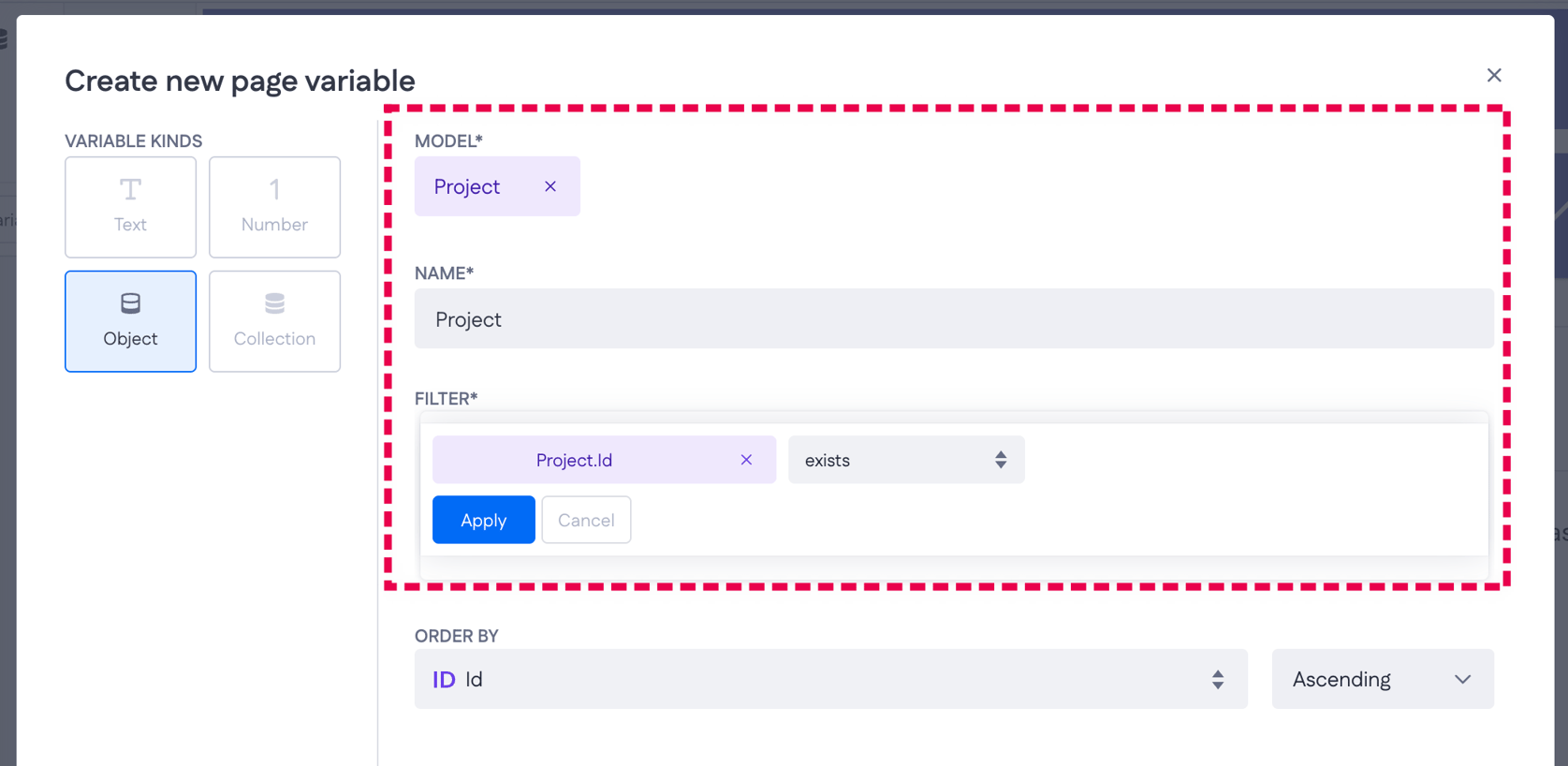Clear the Project.Id filter chip

pos(746,460)
